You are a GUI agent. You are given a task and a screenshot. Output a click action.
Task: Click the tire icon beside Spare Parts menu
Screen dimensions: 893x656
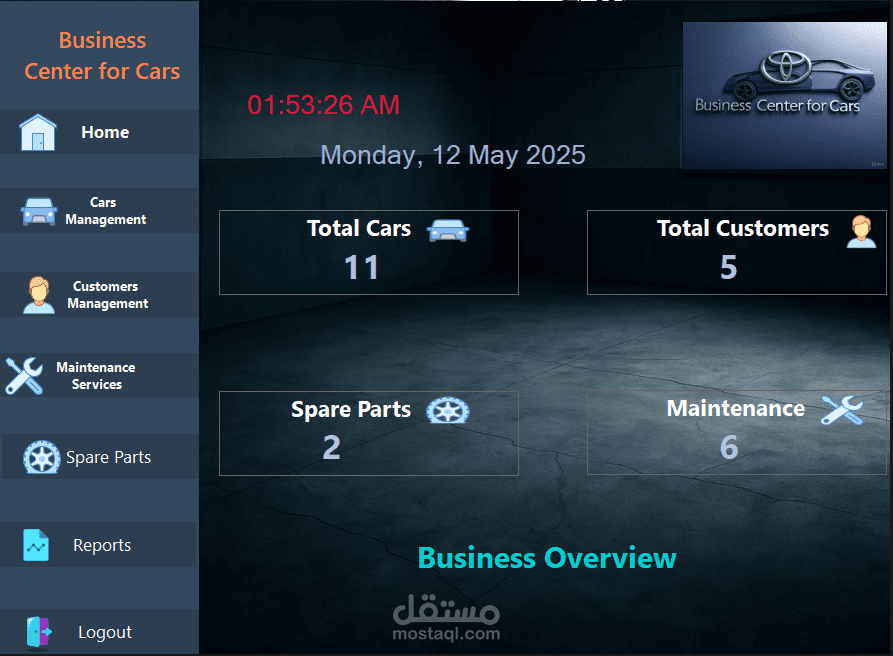point(42,457)
